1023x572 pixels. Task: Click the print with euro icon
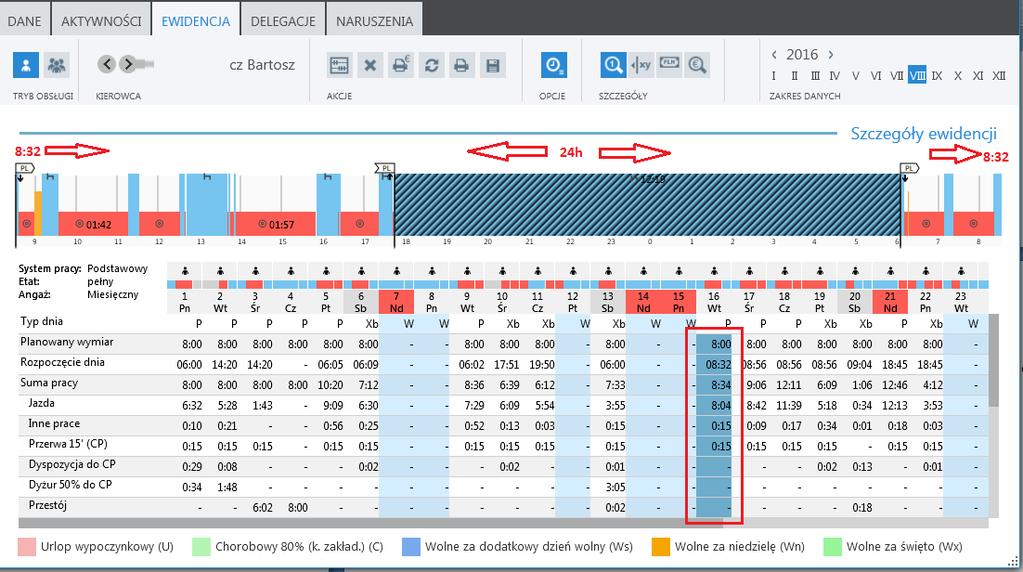401,65
